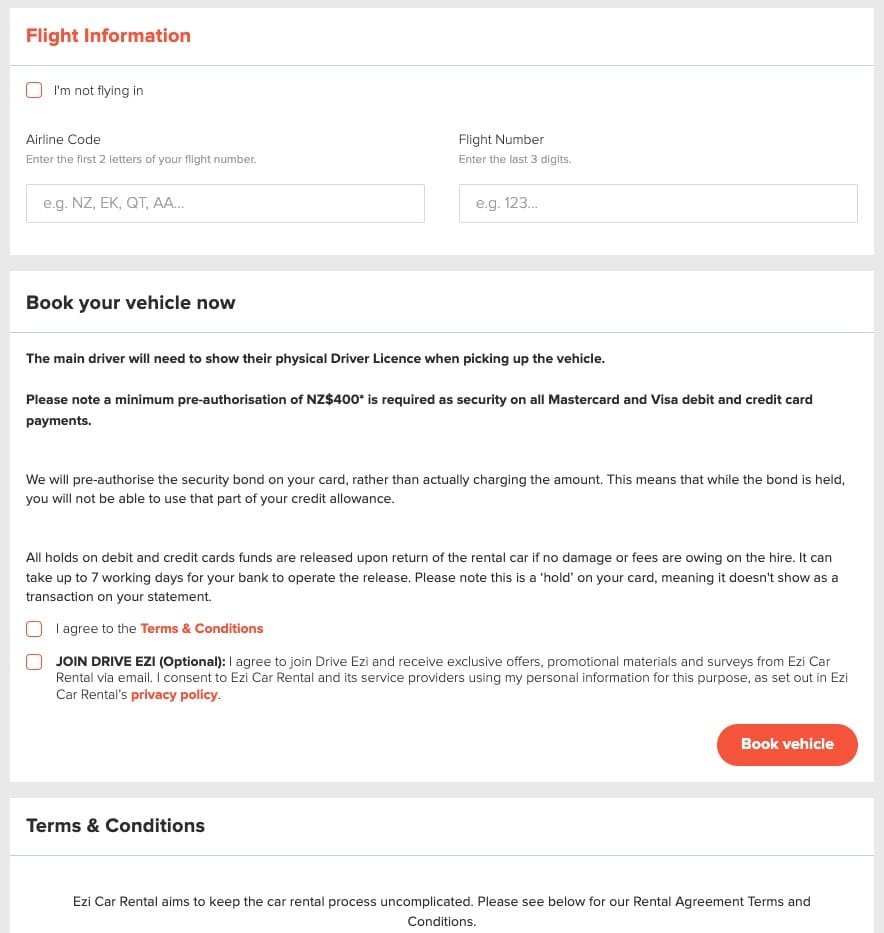The width and height of the screenshot is (884, 933).
Task: Click the "I'm not flying in" label text
Action: click(98, 91)
